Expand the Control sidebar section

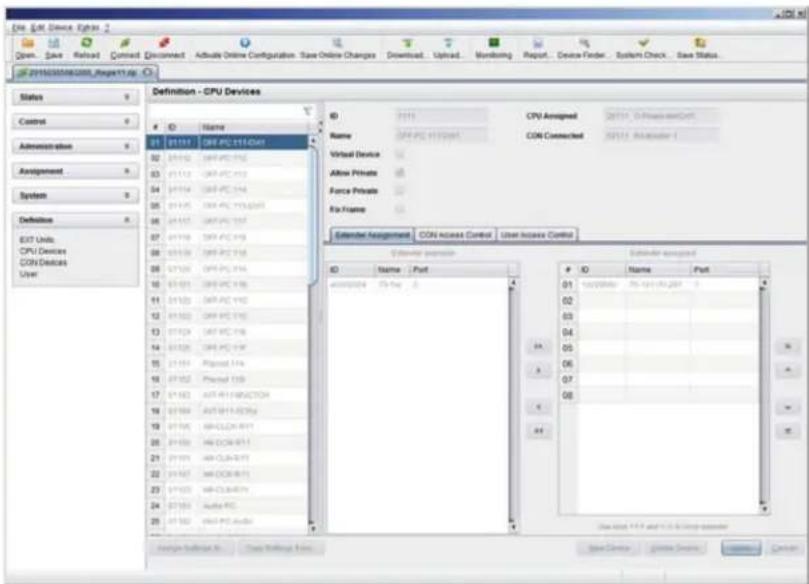(x=75, y=122)
